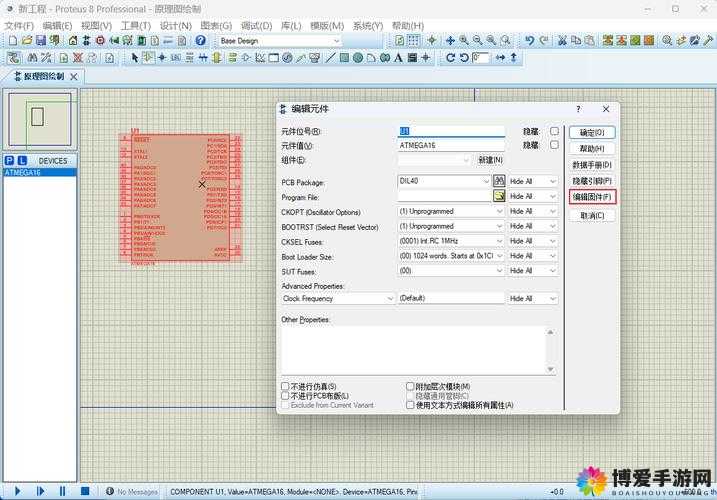The image size is (717, 500).
Task: Open the PCB Package DIL40 dropdown
Action: pos(486,181)
